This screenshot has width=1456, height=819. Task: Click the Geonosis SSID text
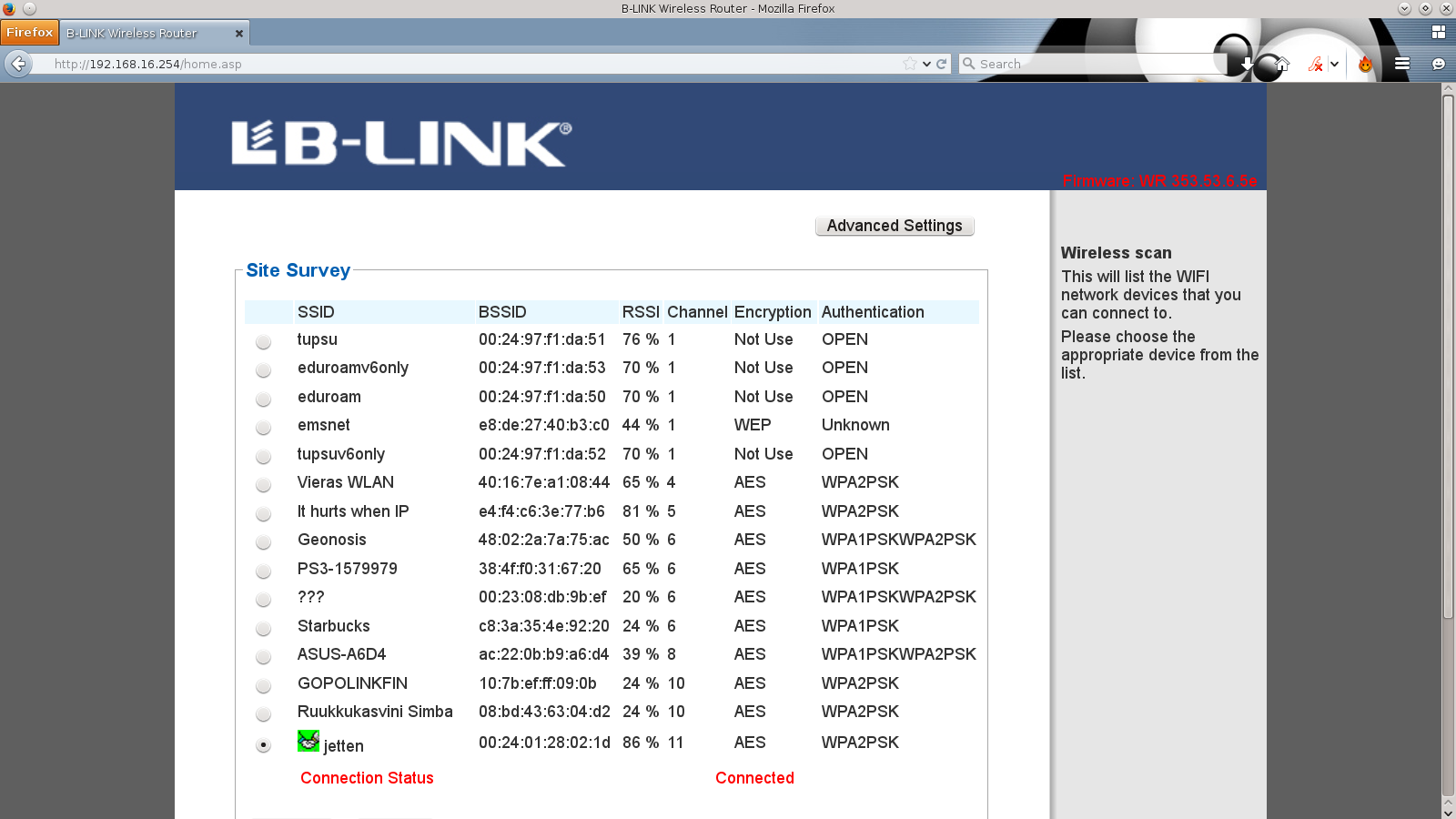(x=332, y=540)
